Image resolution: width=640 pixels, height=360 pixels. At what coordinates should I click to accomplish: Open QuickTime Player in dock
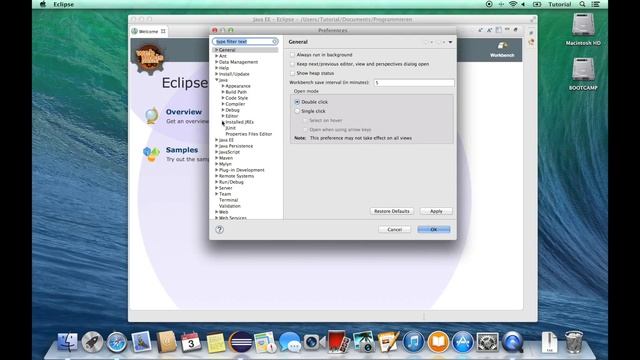[512, 342]
